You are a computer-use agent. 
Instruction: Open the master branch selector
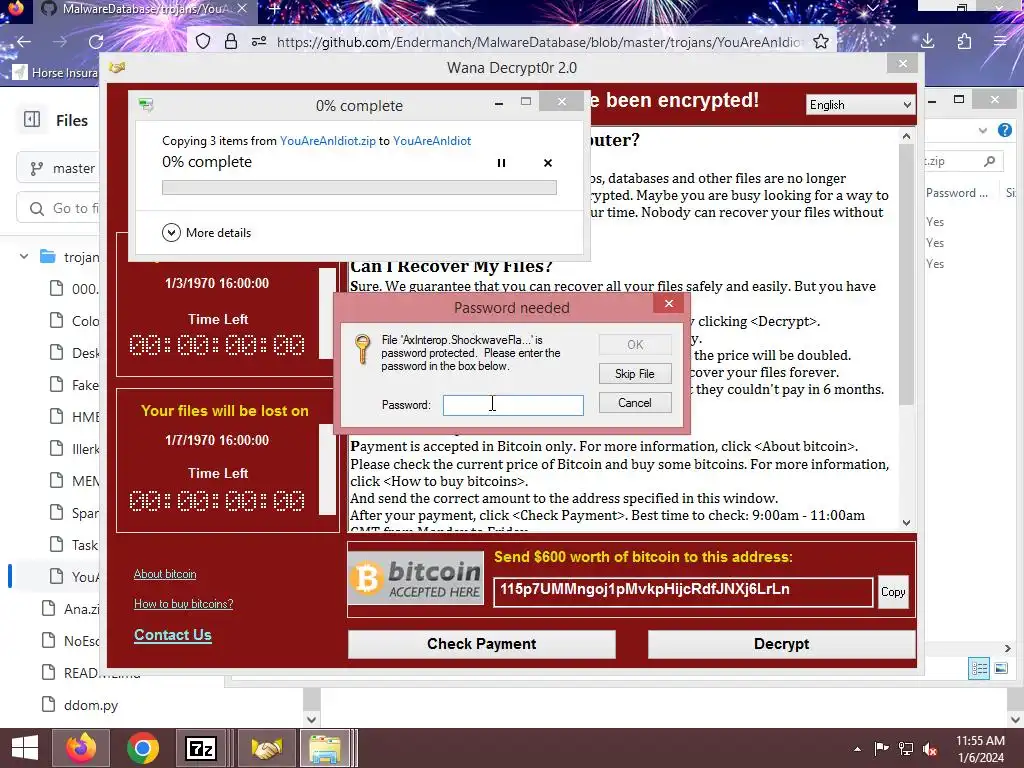57,168
